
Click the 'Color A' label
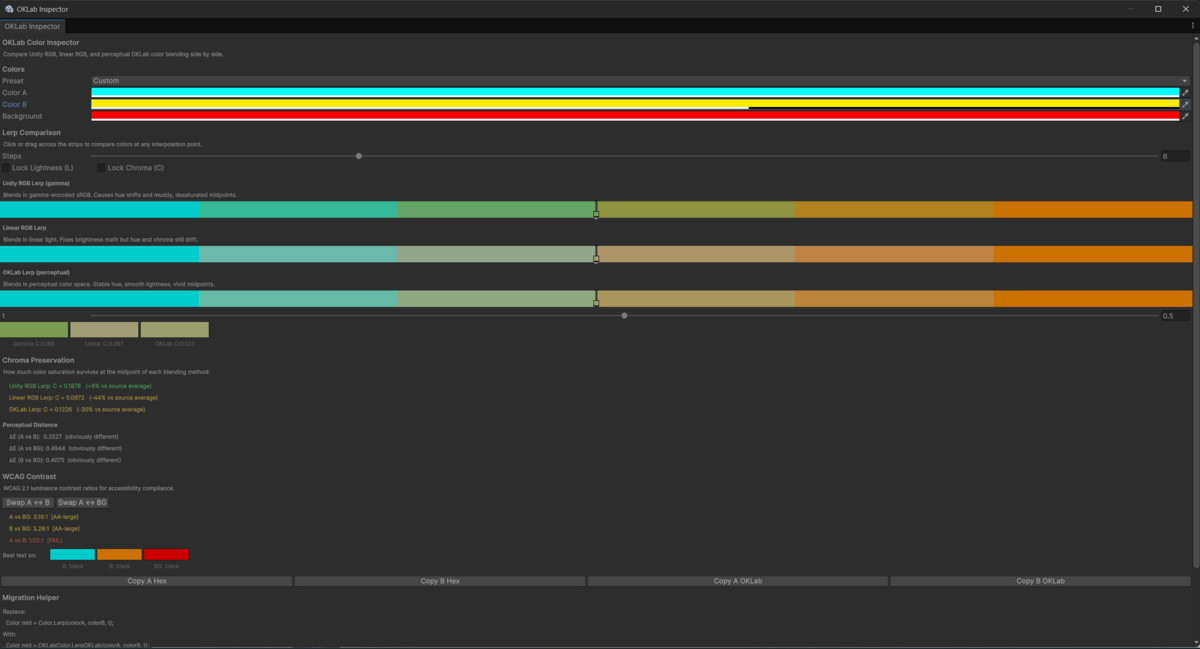14,92
